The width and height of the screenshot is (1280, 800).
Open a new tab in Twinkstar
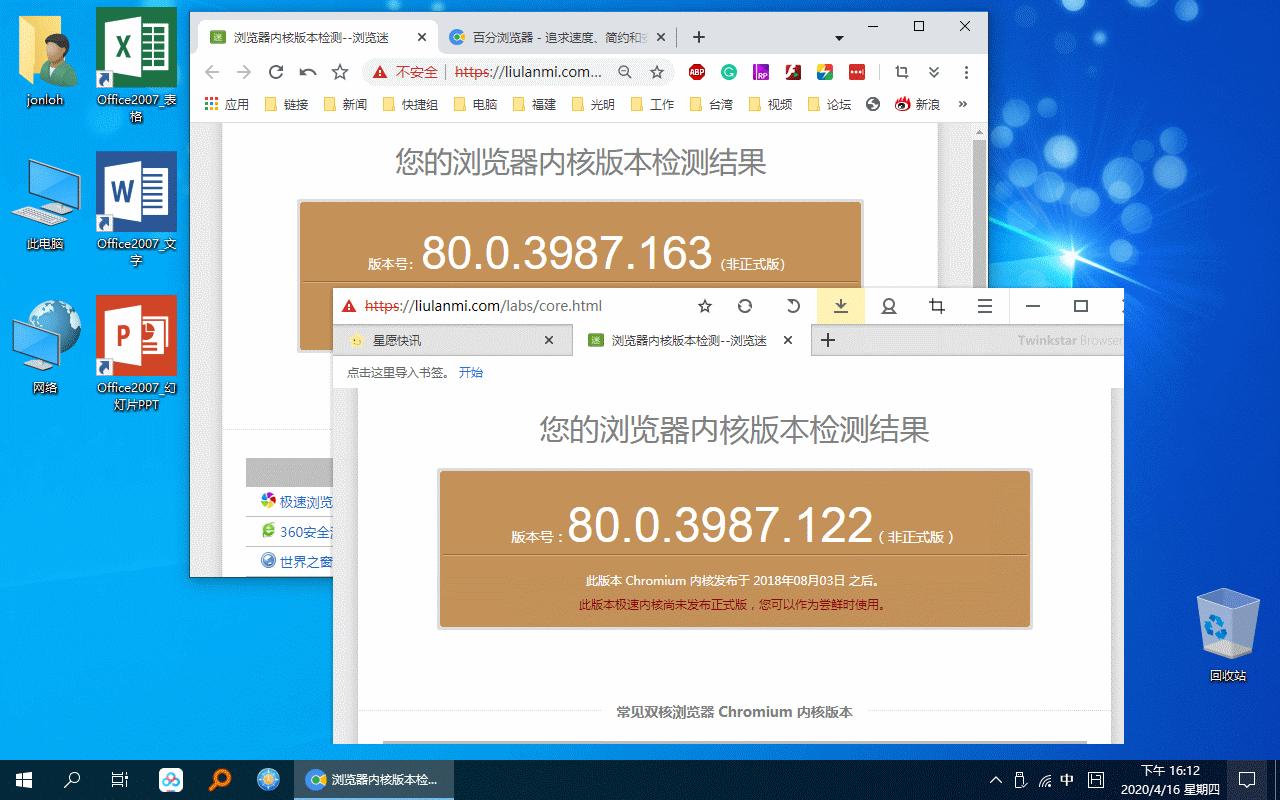[828, 340]
